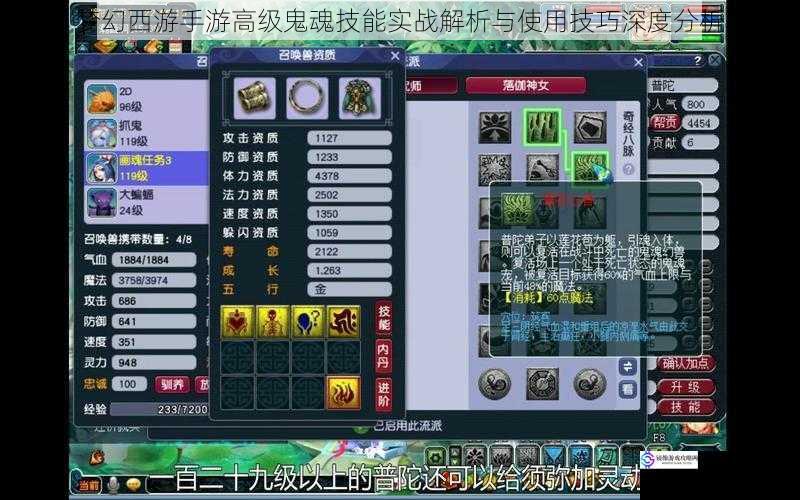Close the school meridian window
The height and width of the screenshot is (500, 800).
[x=638, y=62]
